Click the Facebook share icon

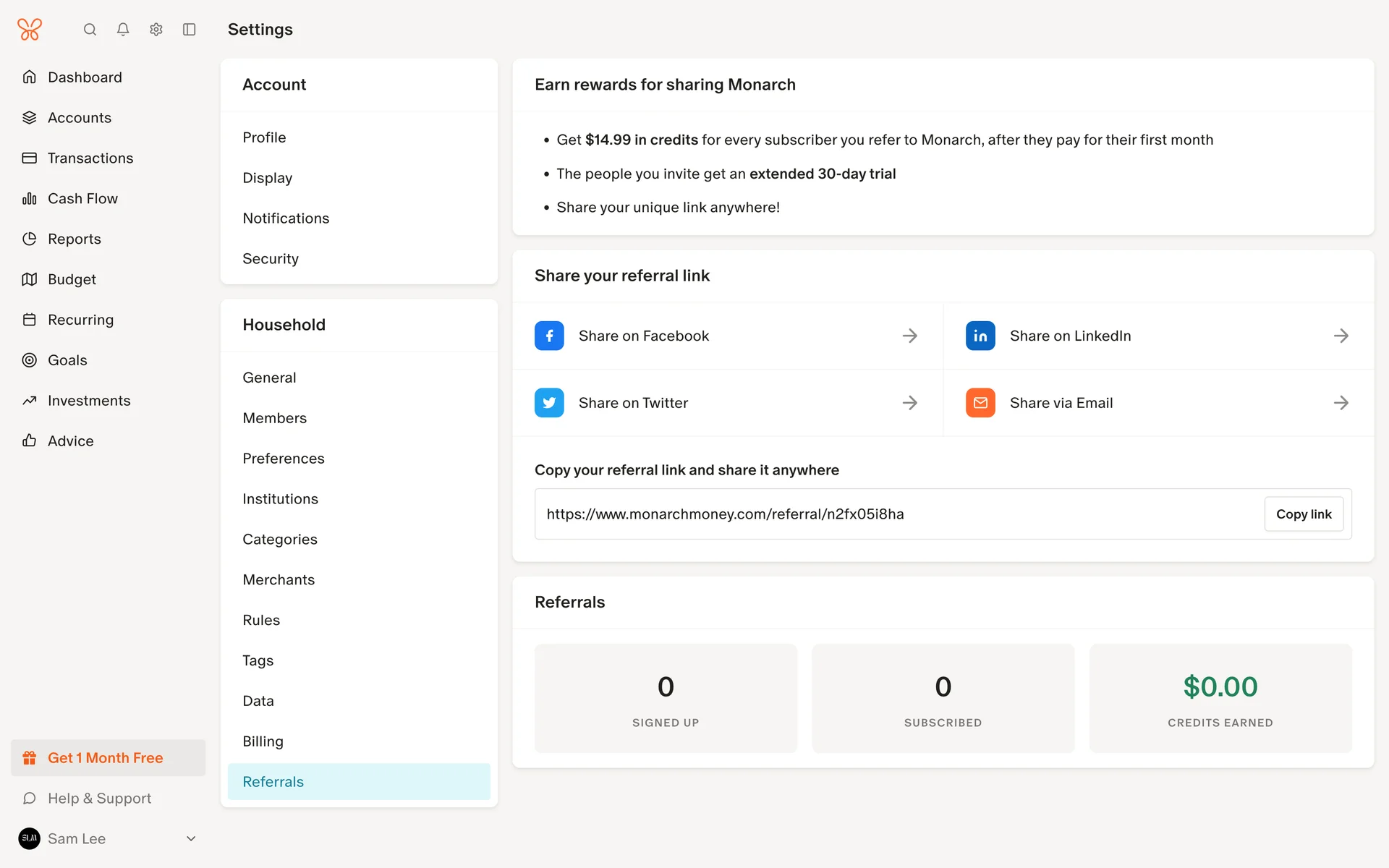pyautogui.click(x=549, y=336)
